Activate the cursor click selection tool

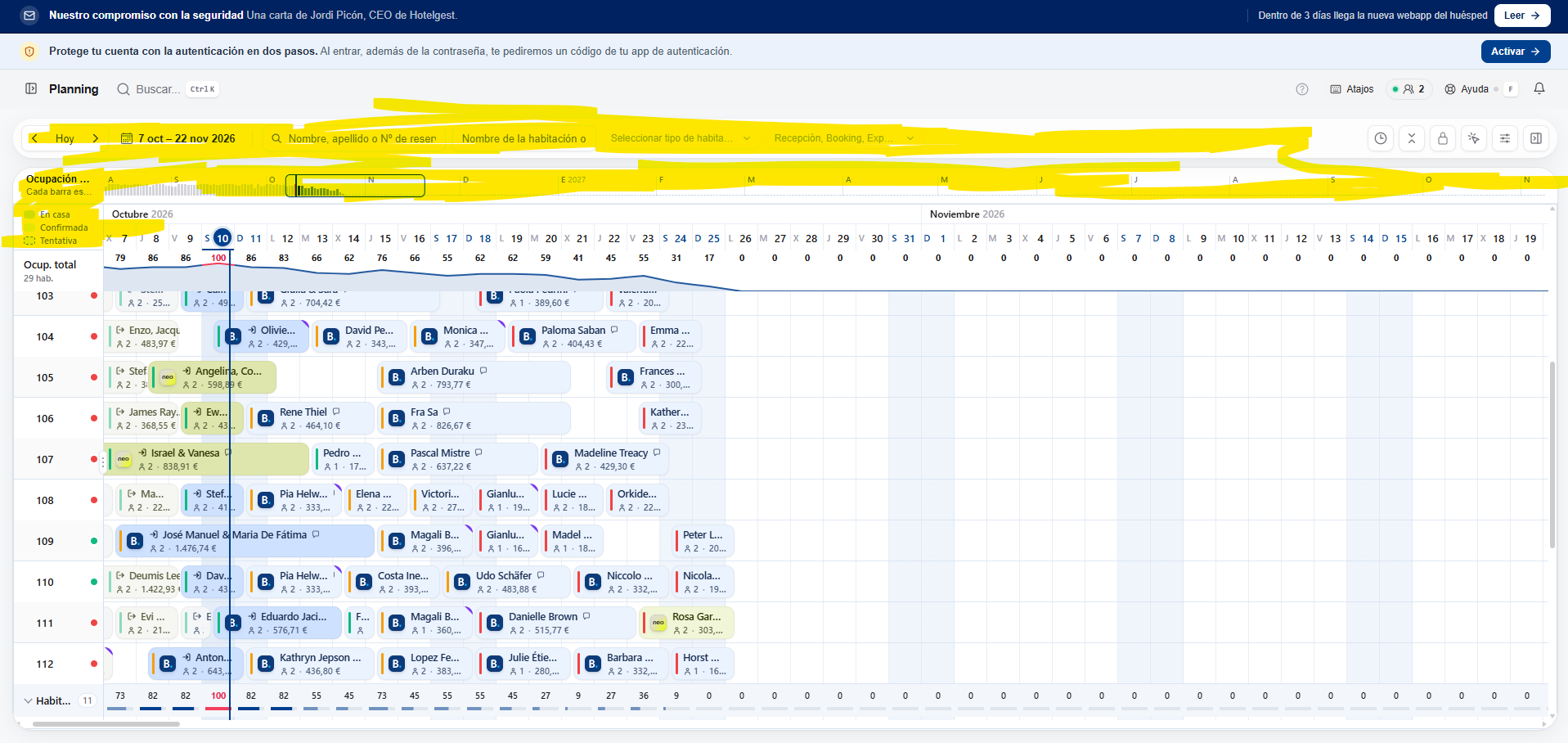(1474, 138)
